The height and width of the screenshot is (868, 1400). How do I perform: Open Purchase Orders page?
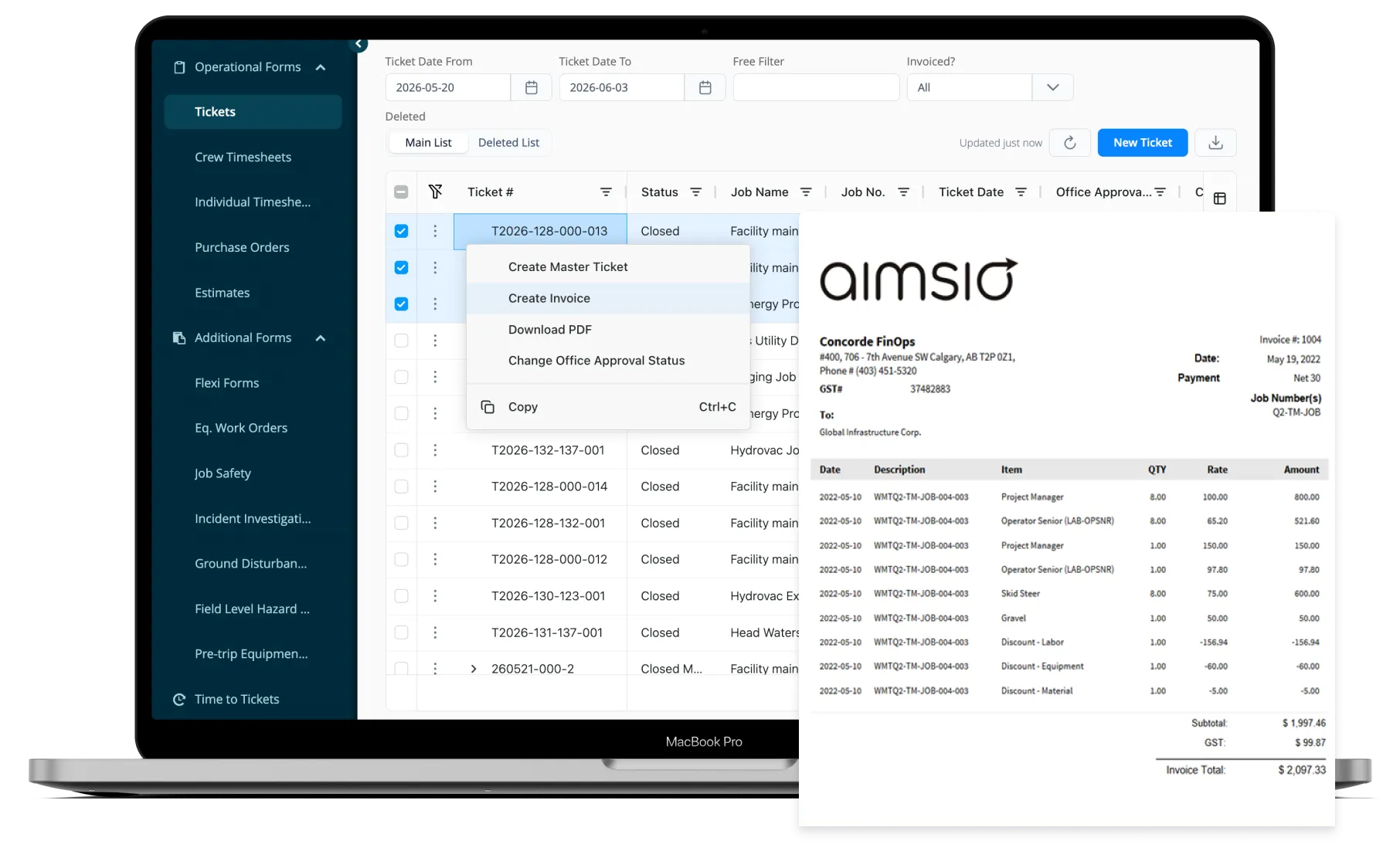coord(242,247)
